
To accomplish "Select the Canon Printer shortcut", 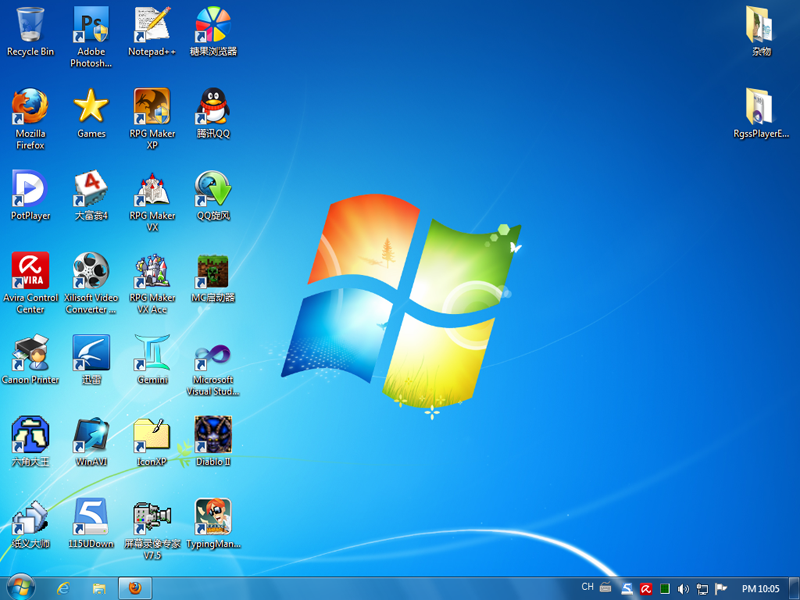I will 30,353.
